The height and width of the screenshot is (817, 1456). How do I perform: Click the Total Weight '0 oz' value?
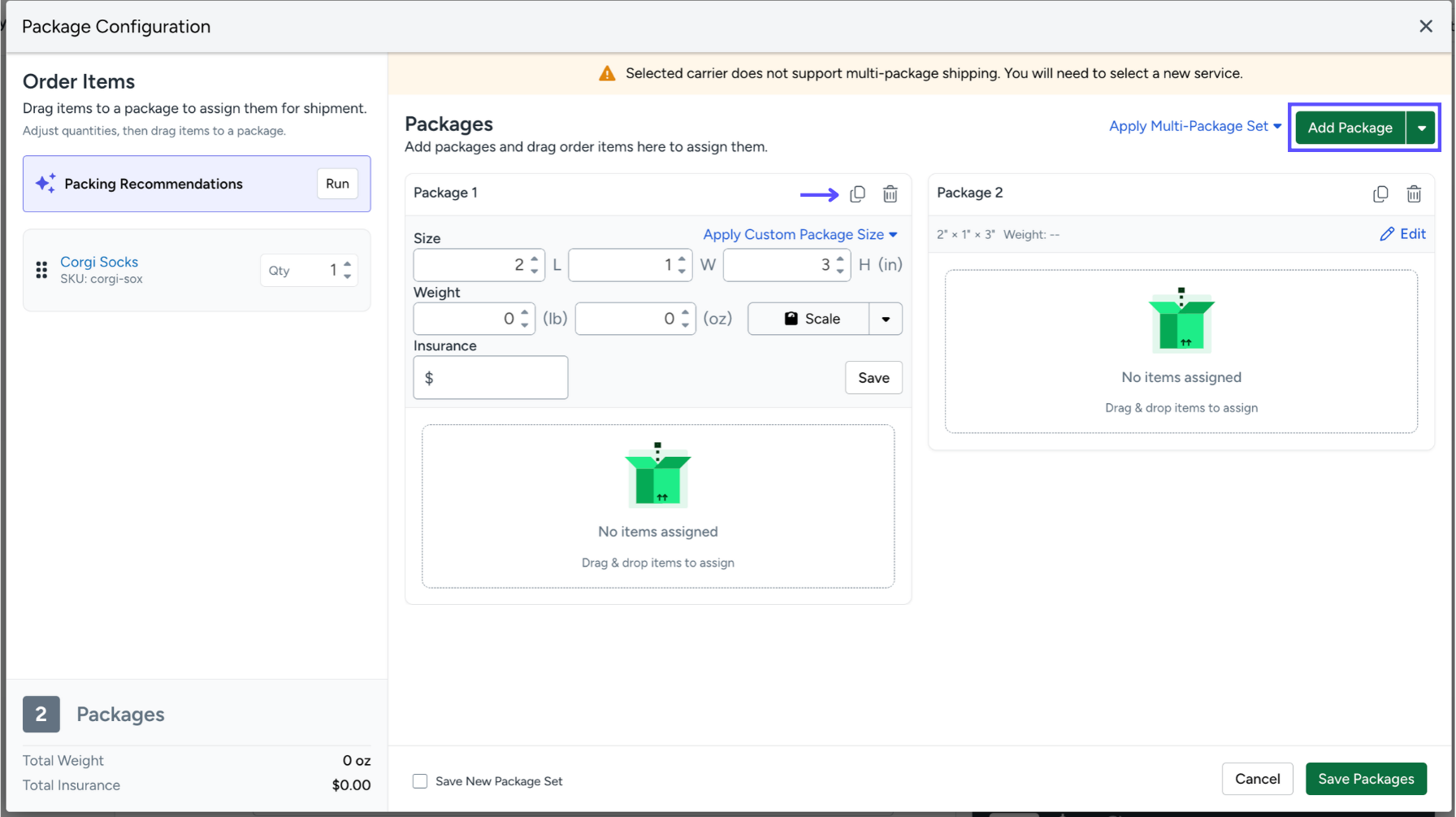point(357,760)
